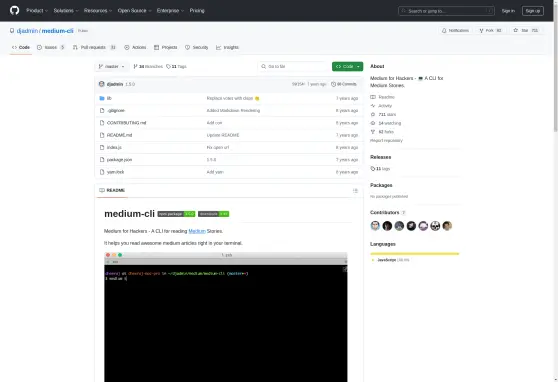
Task: Open the index.js file
Action: [x=114, y=147]
